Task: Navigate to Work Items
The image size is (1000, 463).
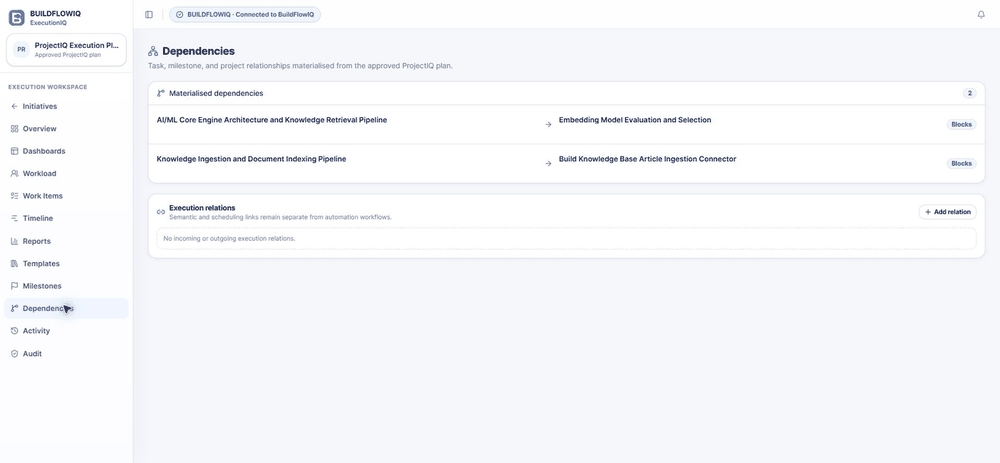Action: point(66,196)
